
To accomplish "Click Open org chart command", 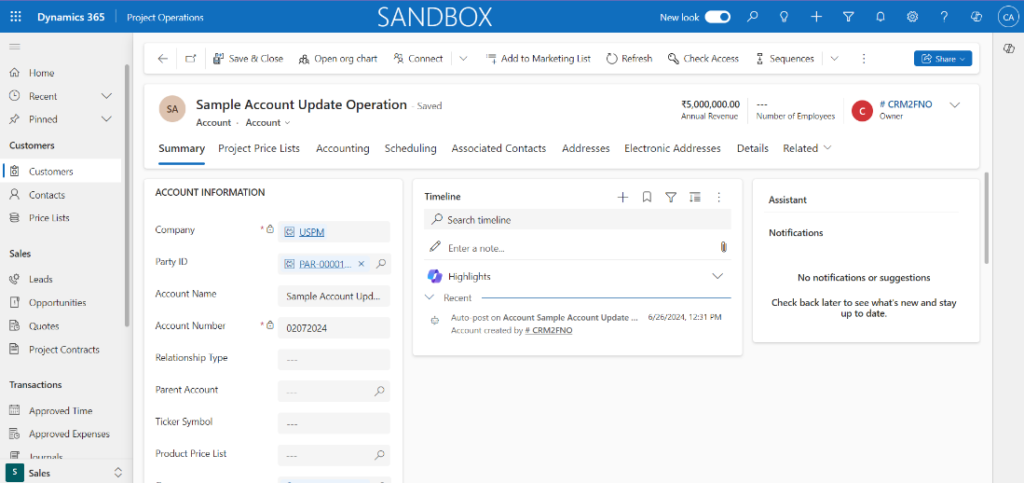I will (338, 59).
